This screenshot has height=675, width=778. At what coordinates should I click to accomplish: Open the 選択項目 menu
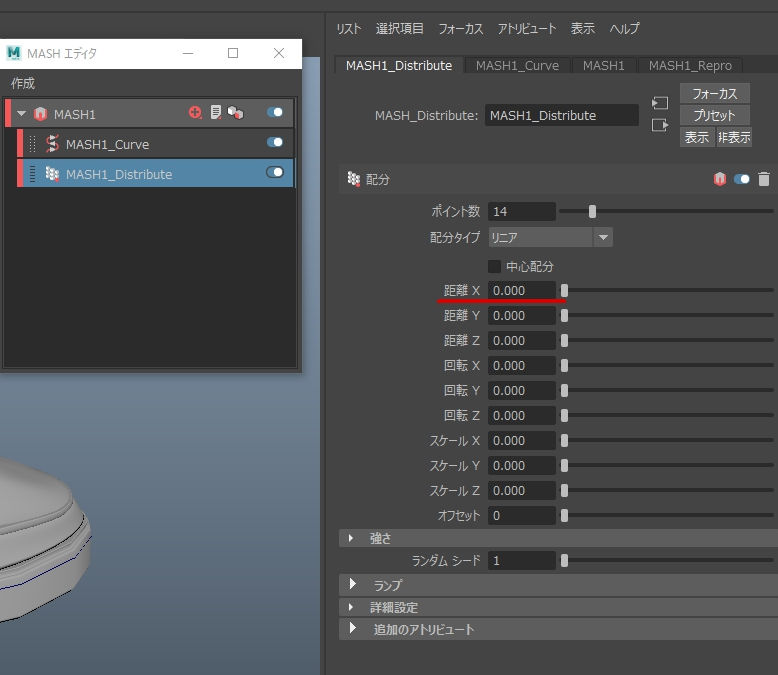point(399,29)
